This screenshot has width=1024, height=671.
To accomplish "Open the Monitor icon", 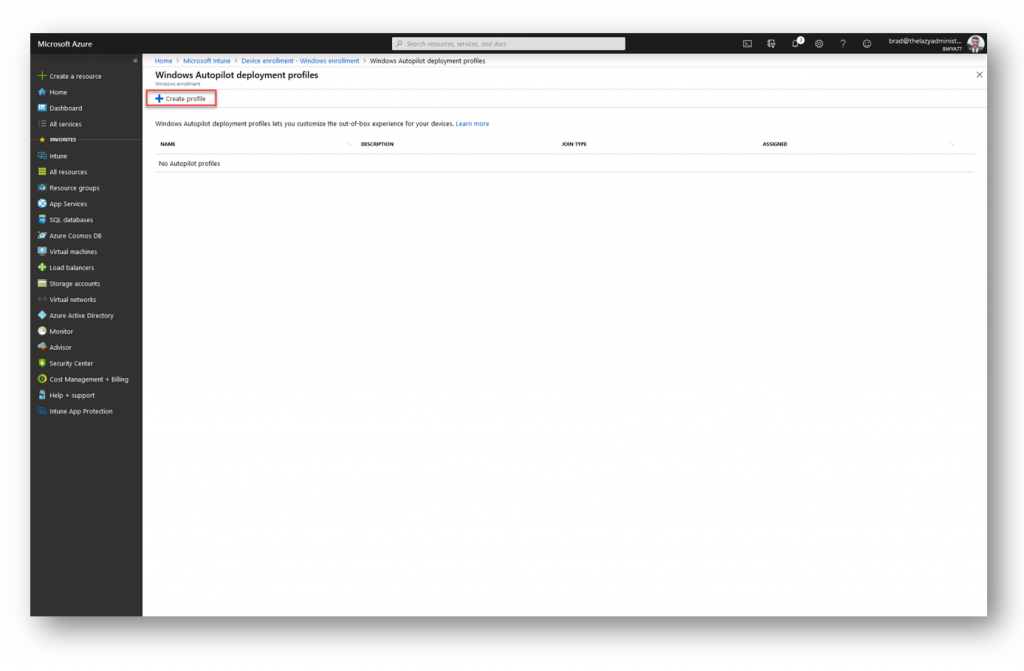I will coord(42,331).
